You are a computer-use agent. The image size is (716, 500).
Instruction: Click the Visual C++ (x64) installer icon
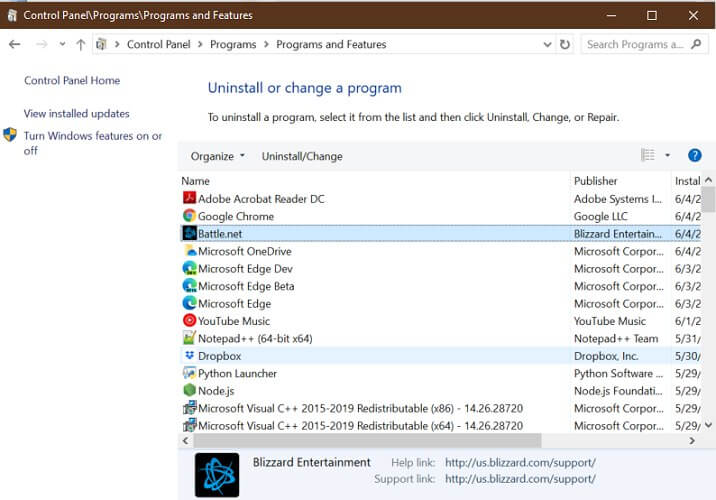coord(189,425)
